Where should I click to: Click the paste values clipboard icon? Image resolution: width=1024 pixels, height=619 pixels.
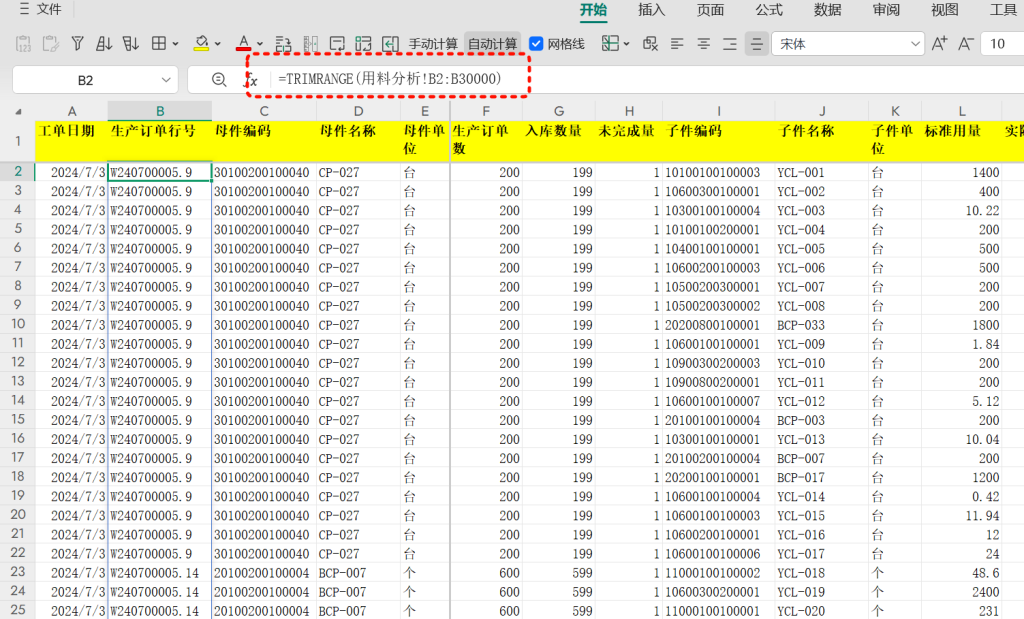tap(24, 44)
